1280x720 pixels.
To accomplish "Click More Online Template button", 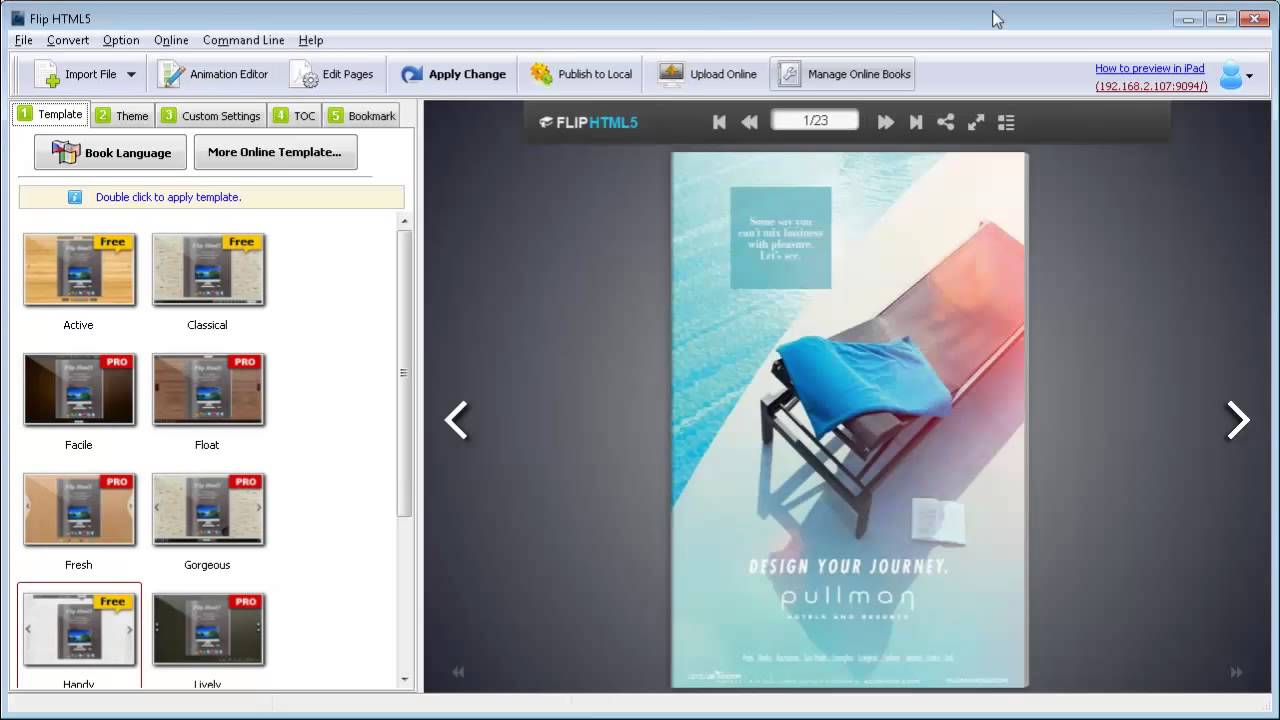I will 275,152.
